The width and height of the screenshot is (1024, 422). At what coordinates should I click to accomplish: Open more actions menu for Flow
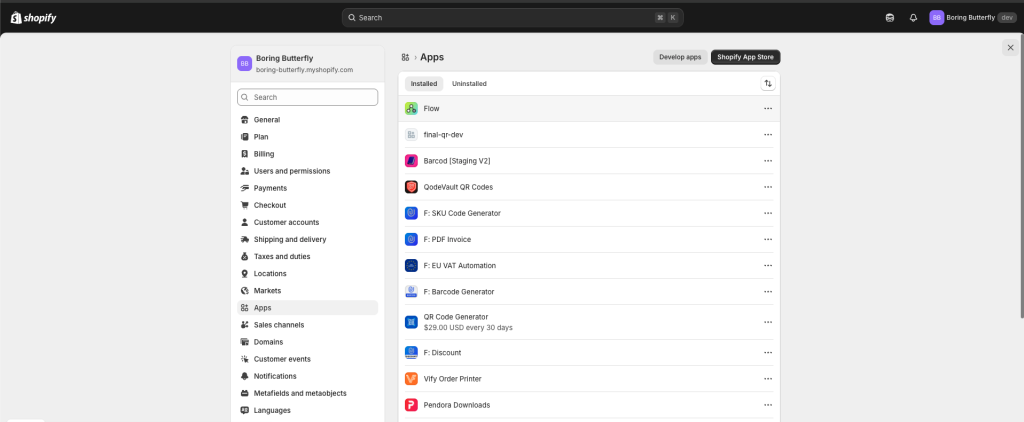click(768, 108)
